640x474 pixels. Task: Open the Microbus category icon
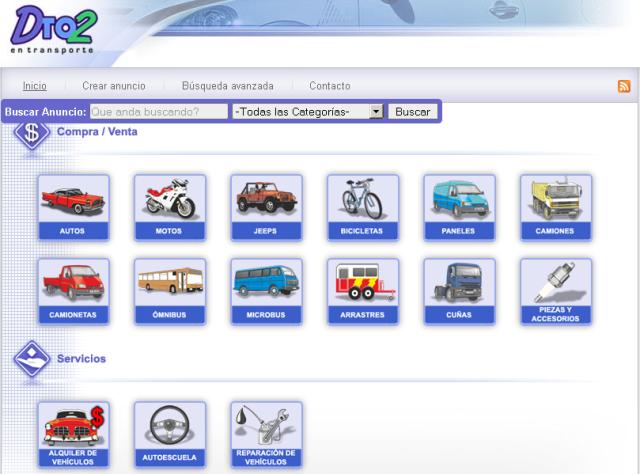coord(266,291)
